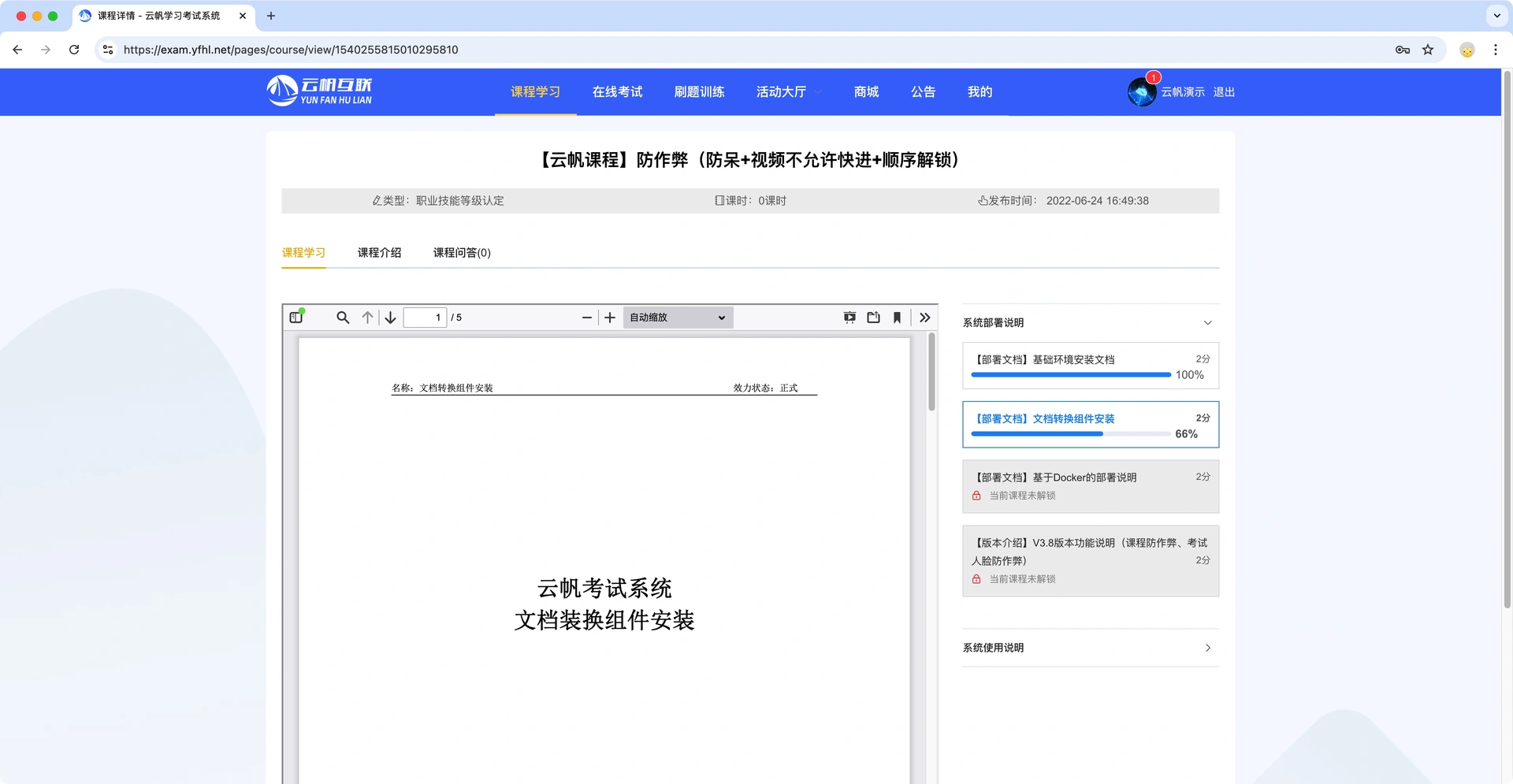Click the 云帆演示 username link
This screenshot has height=784, width=1513.
coord(1183,92)
